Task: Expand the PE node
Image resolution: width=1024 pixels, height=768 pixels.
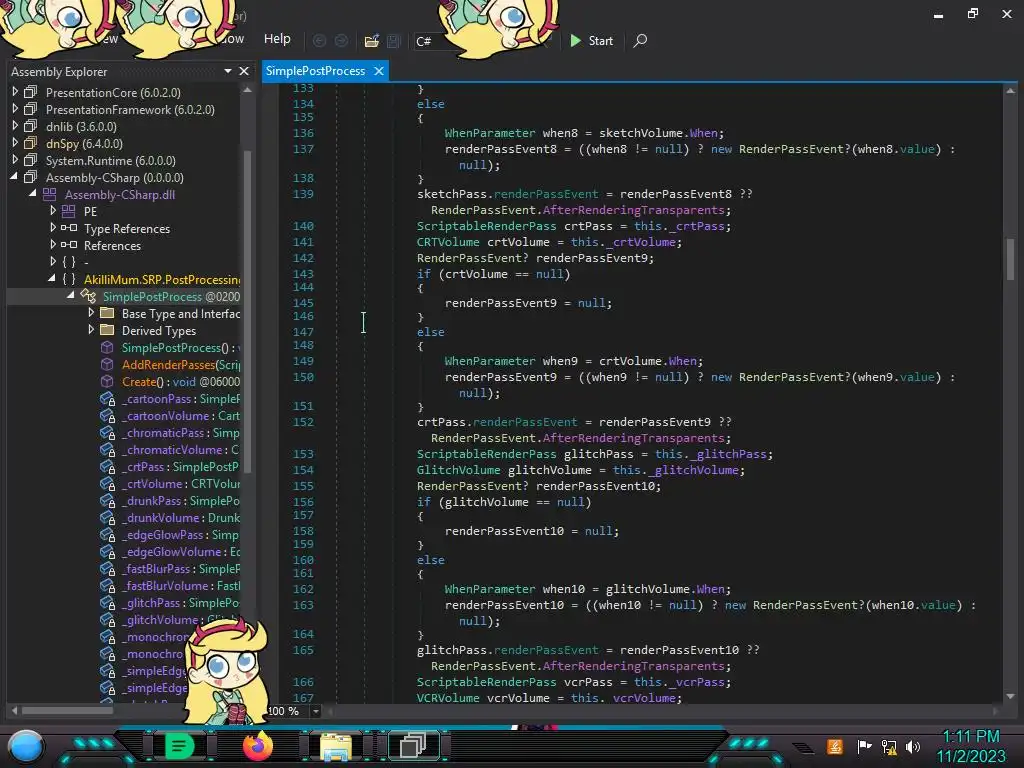Action: point(53,210)
